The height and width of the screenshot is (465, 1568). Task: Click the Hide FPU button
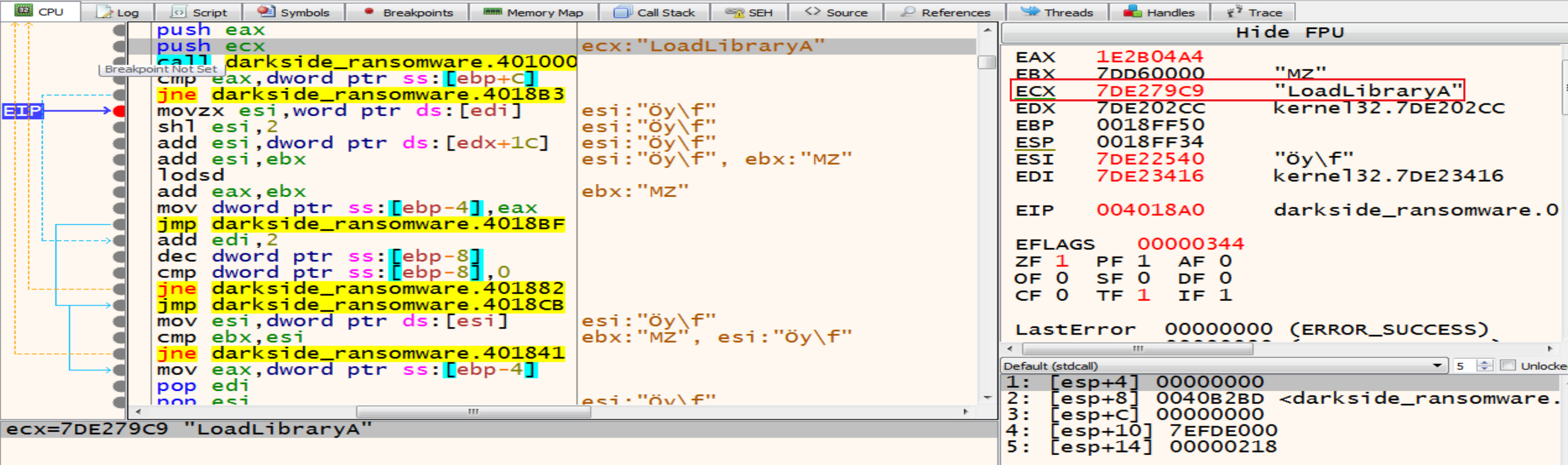coord(1289,32)
